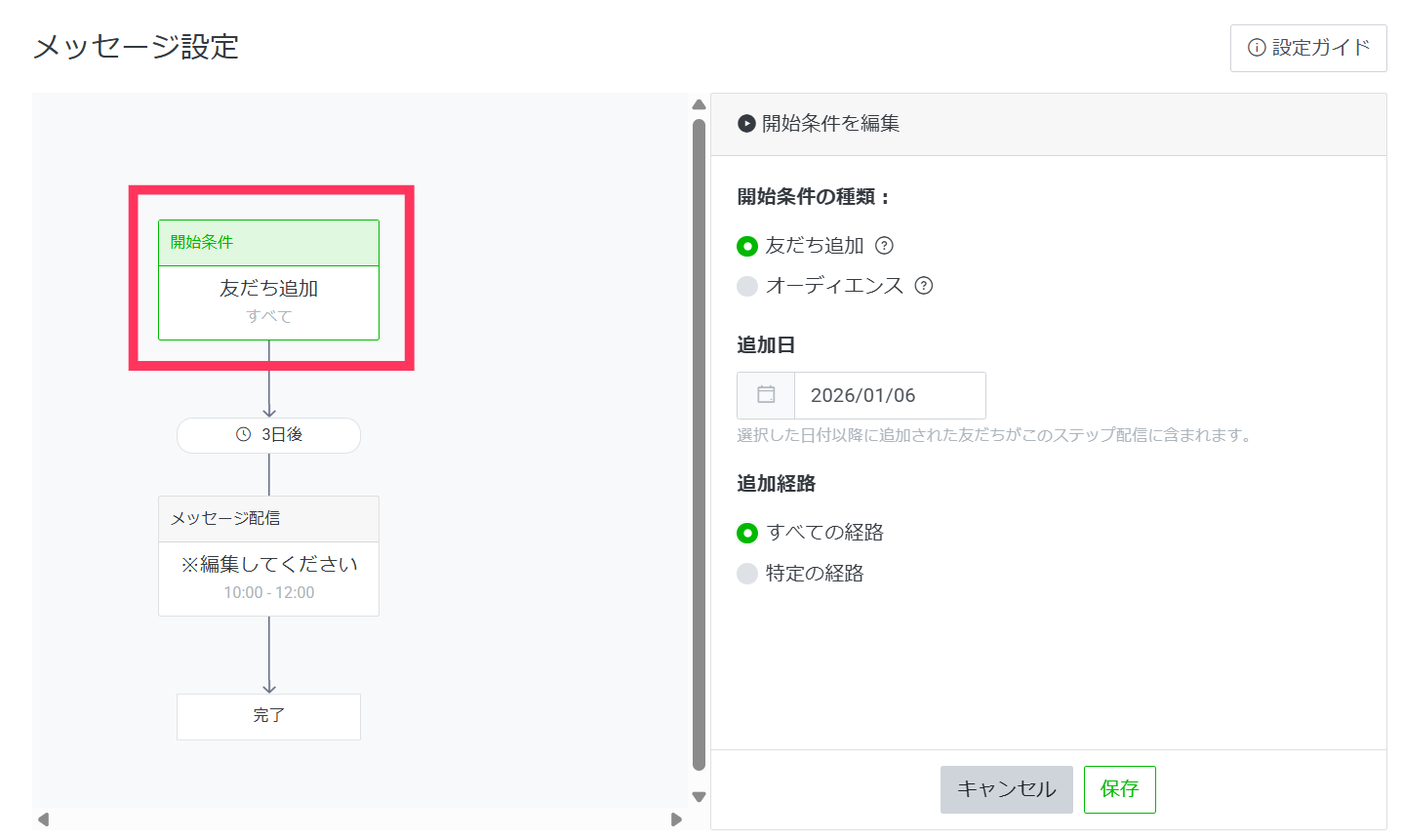
Task: Select the 友だち追加 radio button
Action: (747, 247)
